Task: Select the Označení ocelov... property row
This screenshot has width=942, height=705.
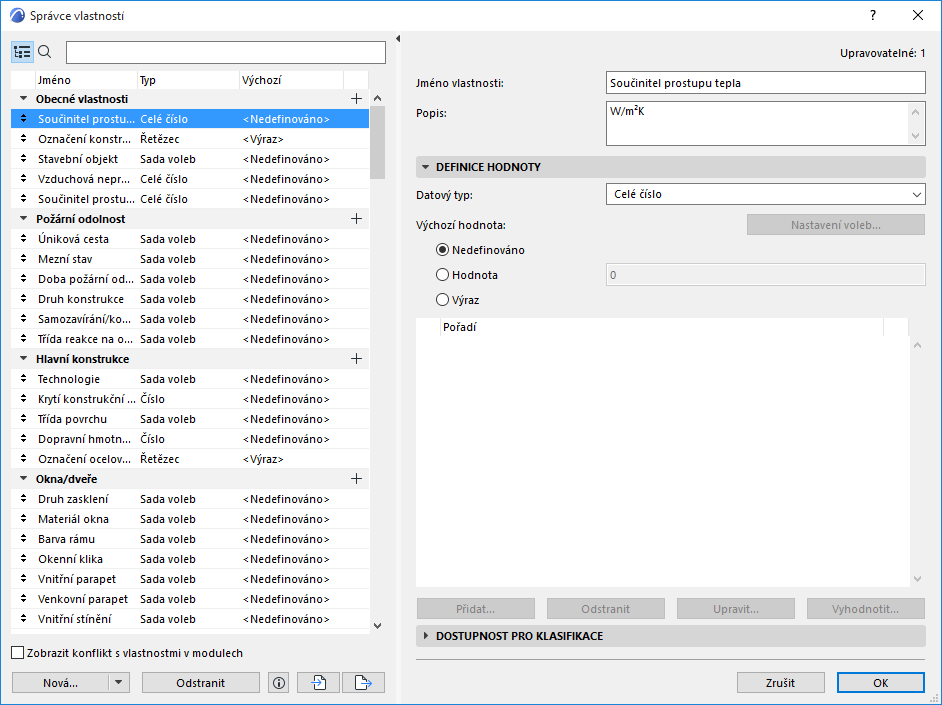Action: click(190, 459)
